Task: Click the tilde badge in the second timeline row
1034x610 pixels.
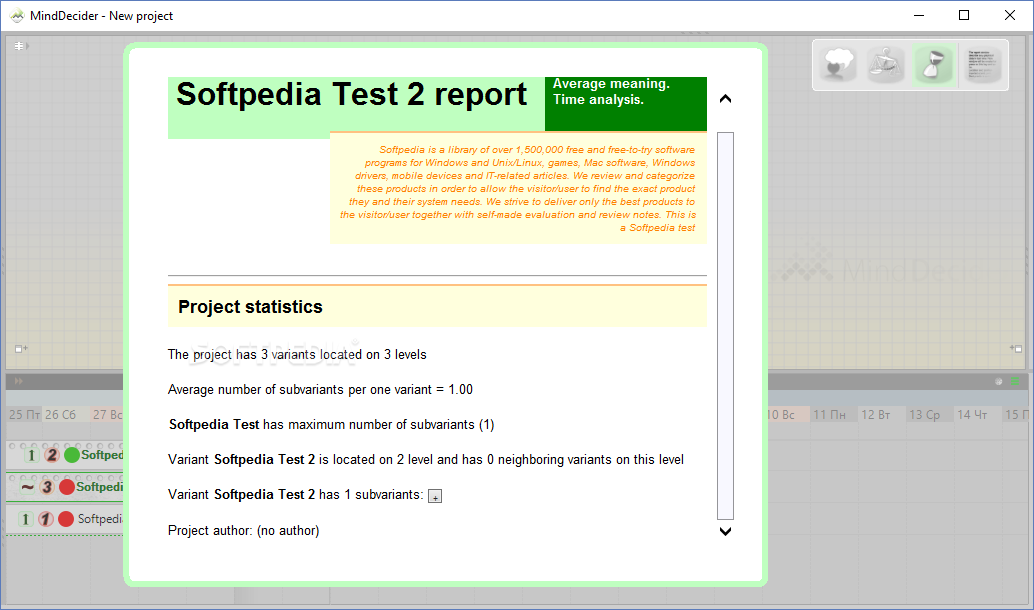Action: tap(27, 487)
